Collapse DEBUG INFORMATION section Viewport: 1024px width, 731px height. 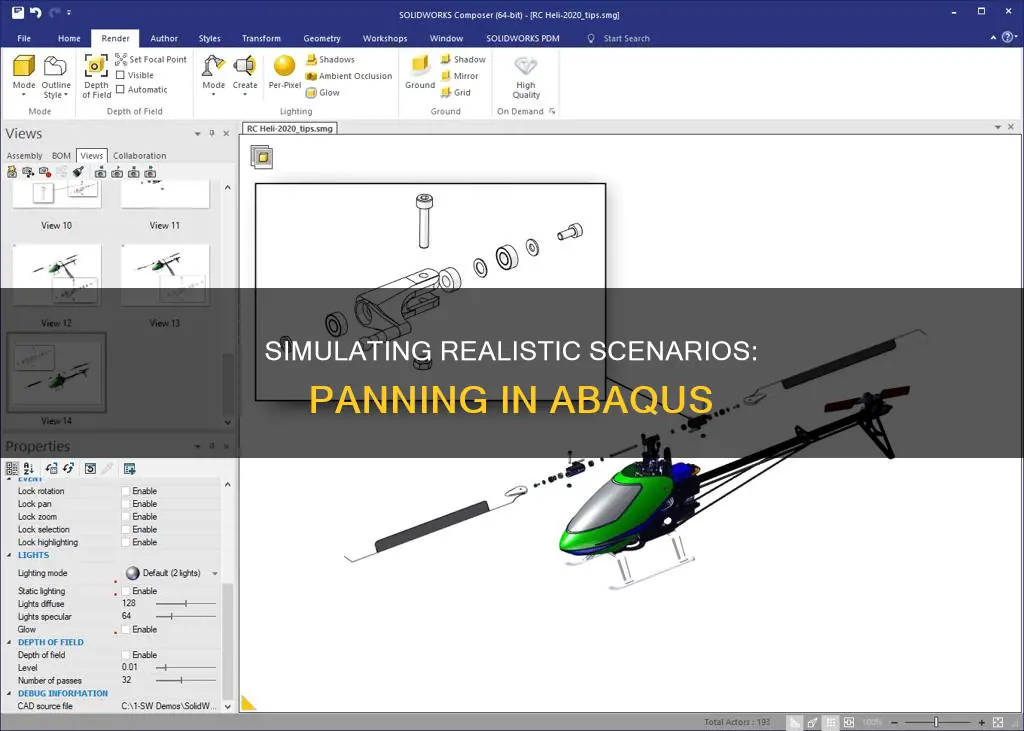pos(9,694)
